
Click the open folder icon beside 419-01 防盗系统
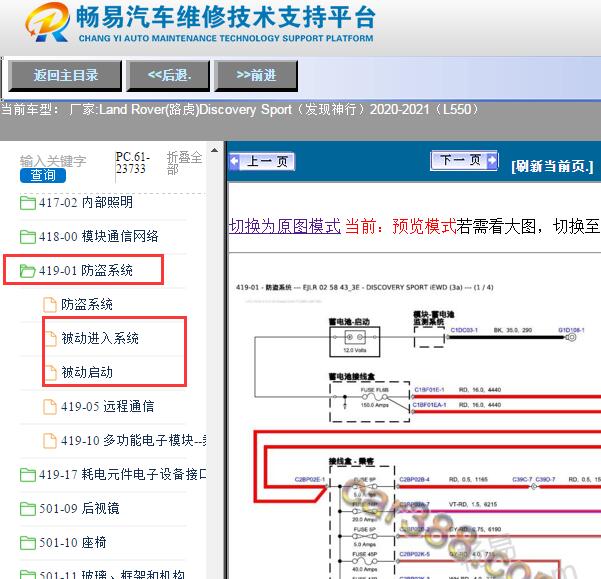pos(28,271)
